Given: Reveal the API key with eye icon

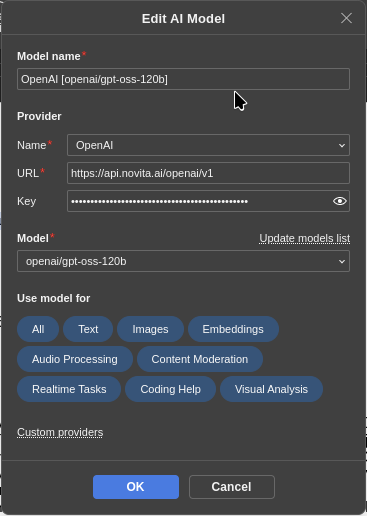Looking at the screenshot, I should (340, 201).
